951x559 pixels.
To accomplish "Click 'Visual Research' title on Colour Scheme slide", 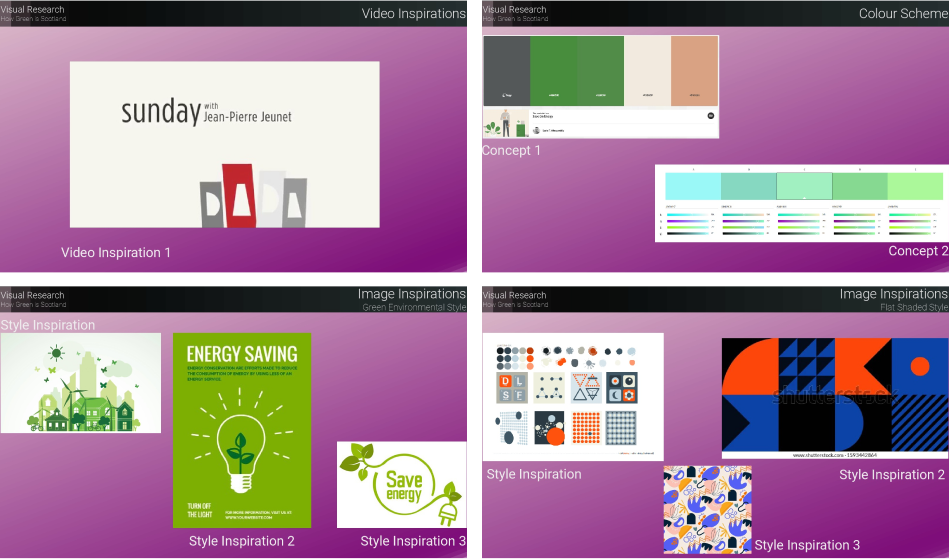I will [x=514, y=9].
